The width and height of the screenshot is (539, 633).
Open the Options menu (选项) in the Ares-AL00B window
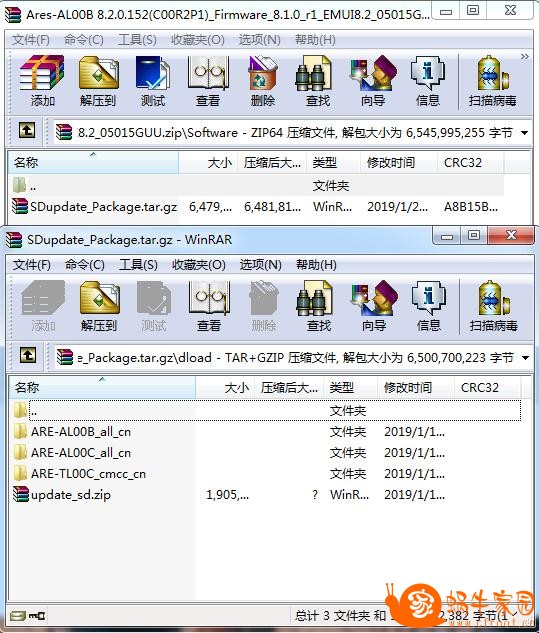click(x=259, y=40)
